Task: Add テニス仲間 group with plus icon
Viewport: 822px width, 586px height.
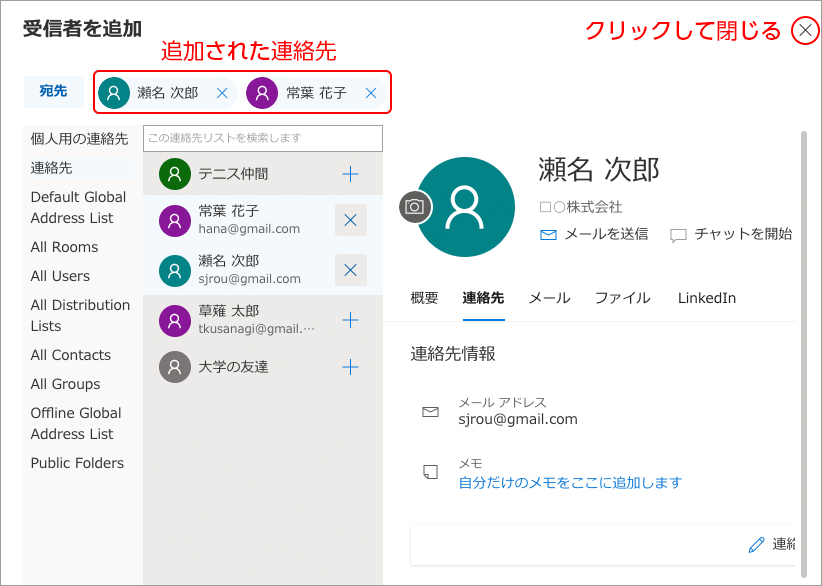Action: pyautogui.click(x=350, y=174)
